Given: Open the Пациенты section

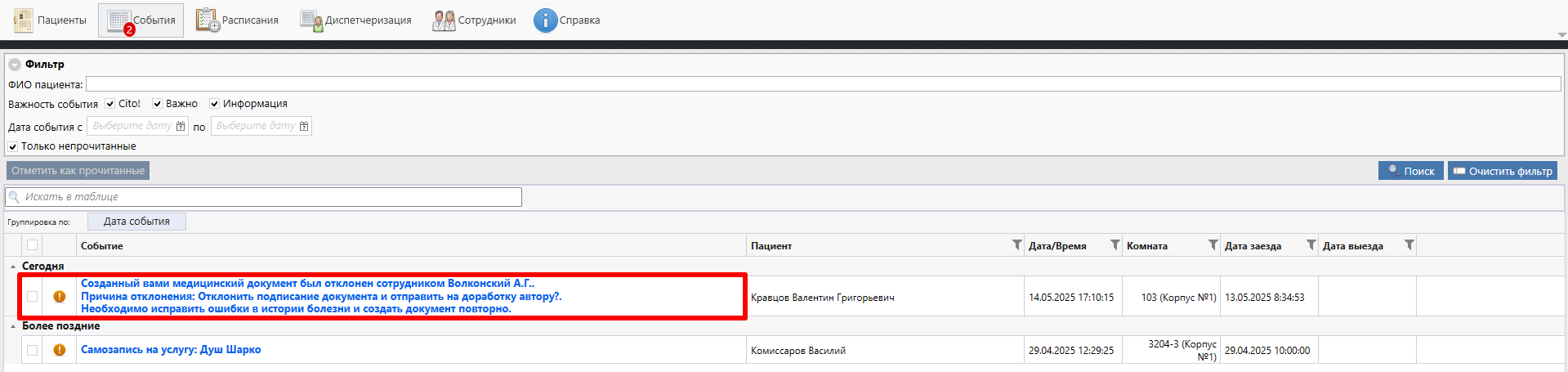Looking at the screenshot, I should coord(50,20).
